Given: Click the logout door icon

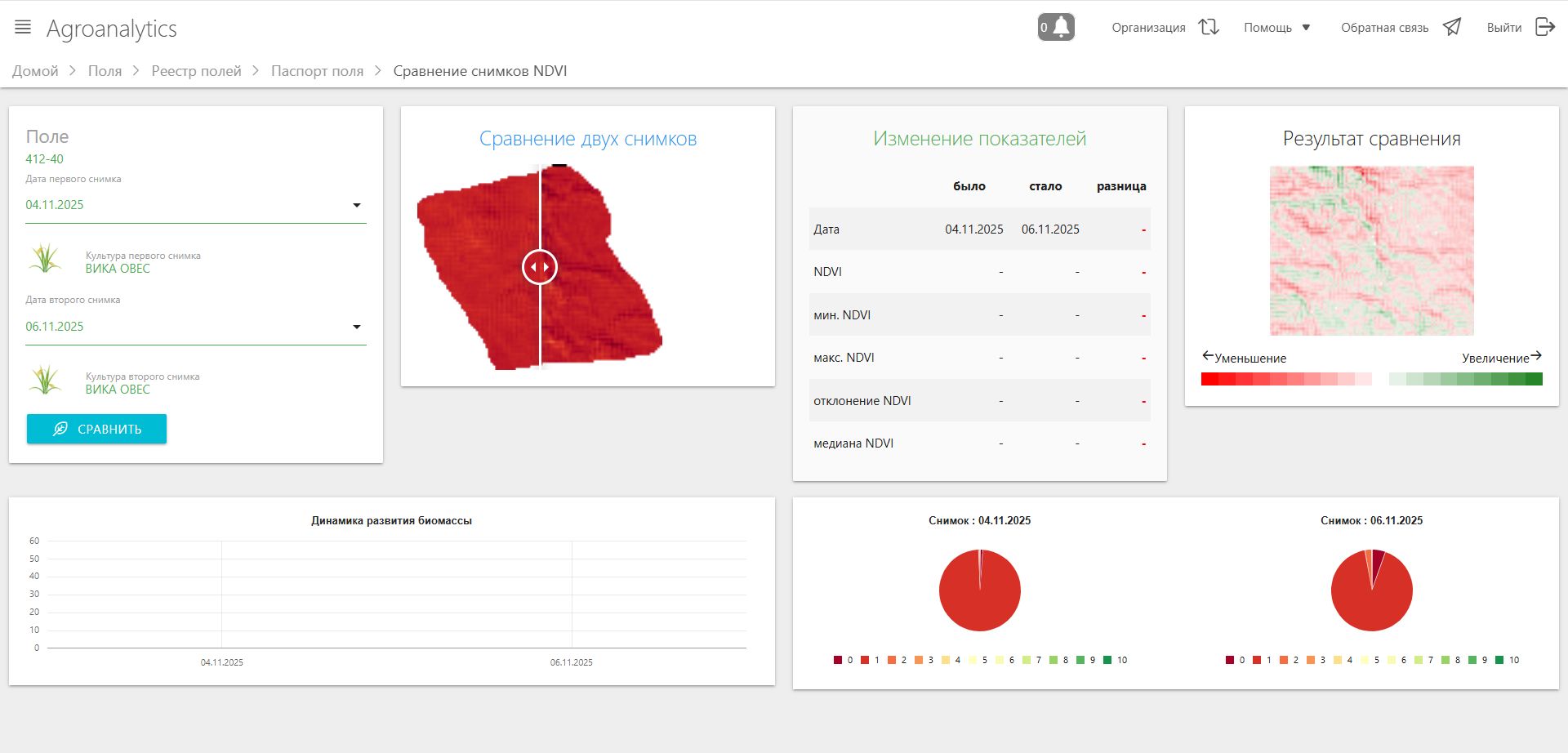Looking at the screenshot, I should click(x=1544, y=27).
